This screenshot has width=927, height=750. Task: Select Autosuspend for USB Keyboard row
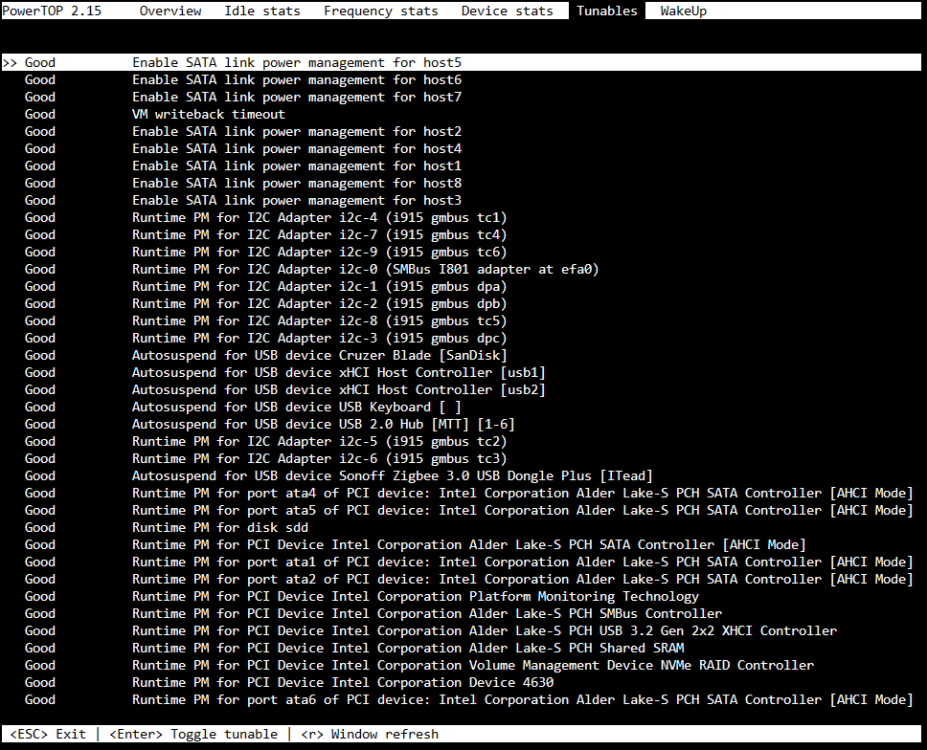[461, 407]
